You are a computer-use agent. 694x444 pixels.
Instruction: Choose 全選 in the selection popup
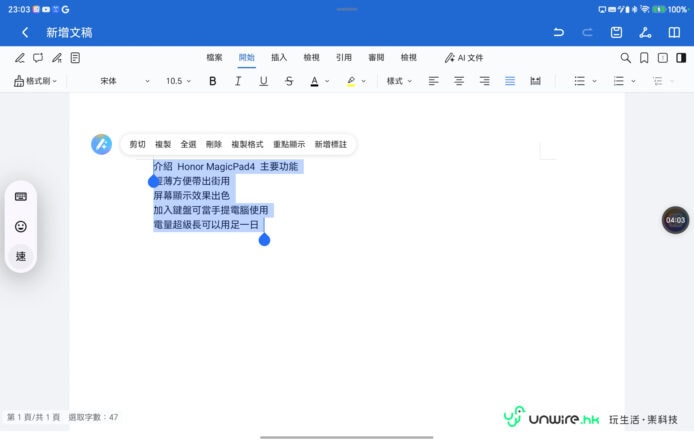[188, 144]
